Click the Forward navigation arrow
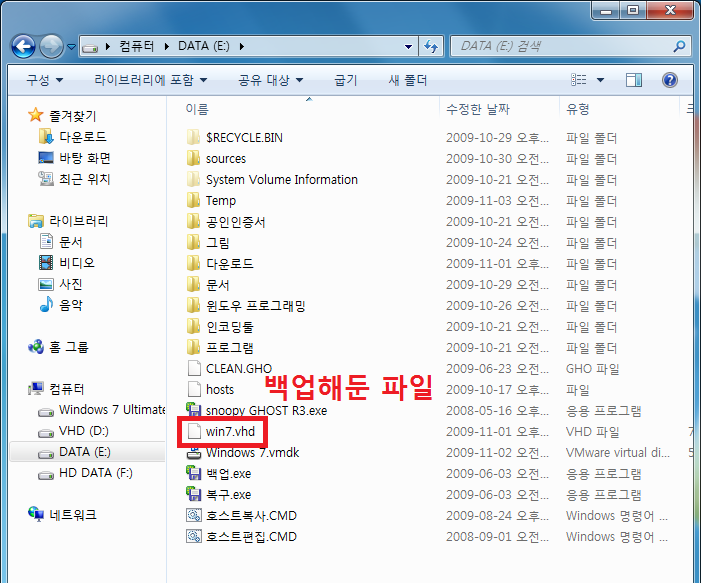 [x=51, y=46]
